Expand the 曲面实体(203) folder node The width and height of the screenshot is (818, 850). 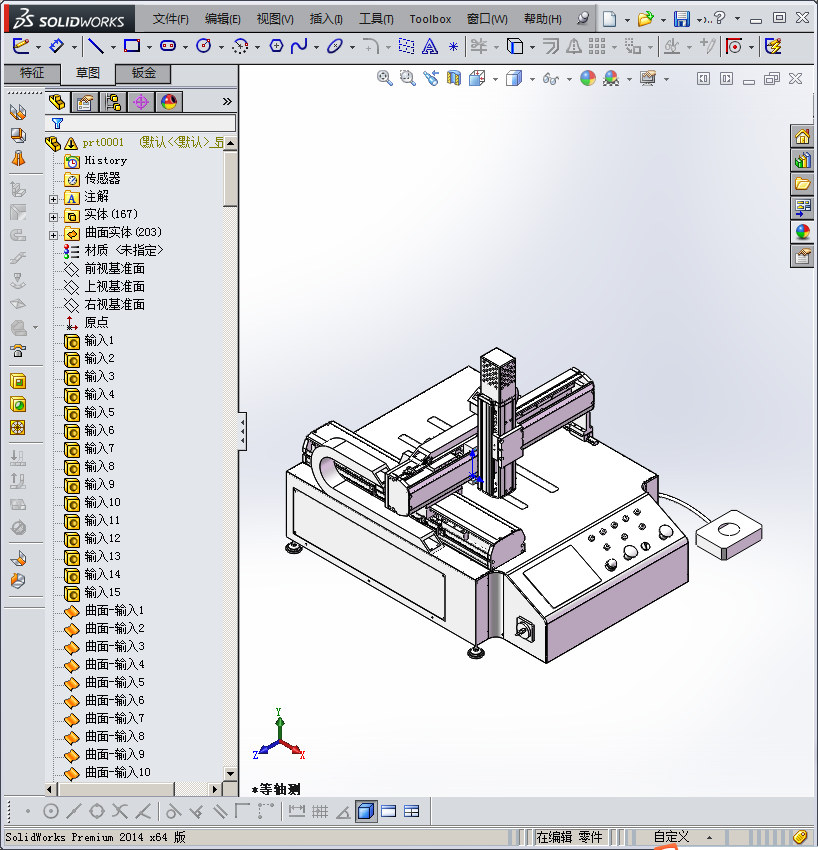click(53, 235)
